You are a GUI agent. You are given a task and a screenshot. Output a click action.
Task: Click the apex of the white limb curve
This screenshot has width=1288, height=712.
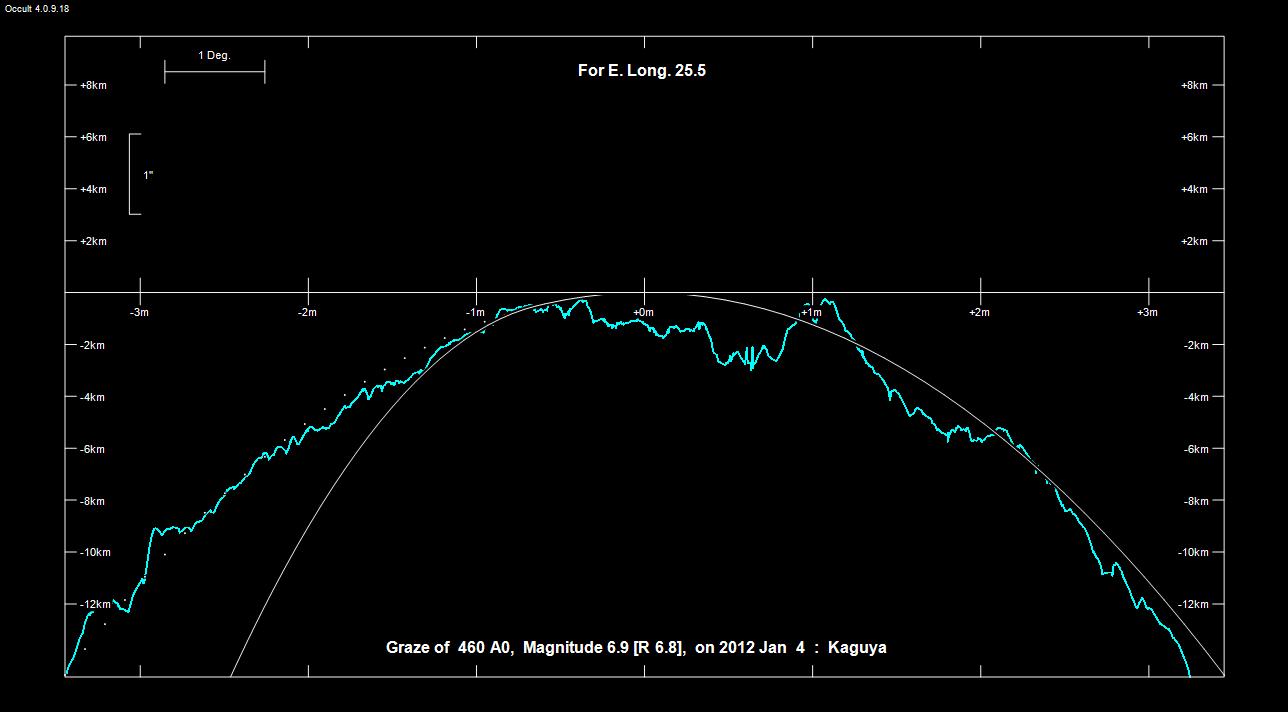tap(645, 294)
